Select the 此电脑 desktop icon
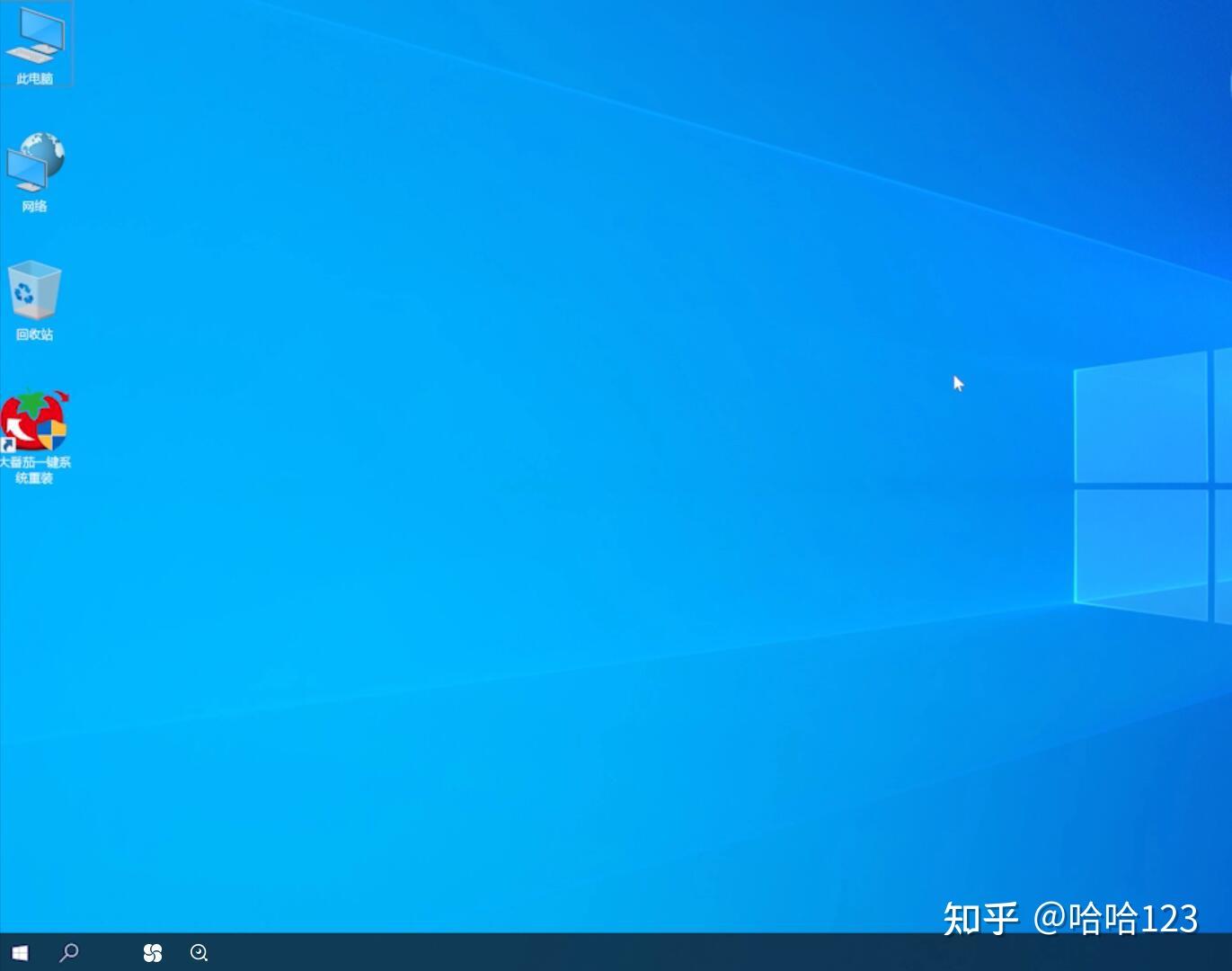1232x971 pixels. (x=35, y=44)
